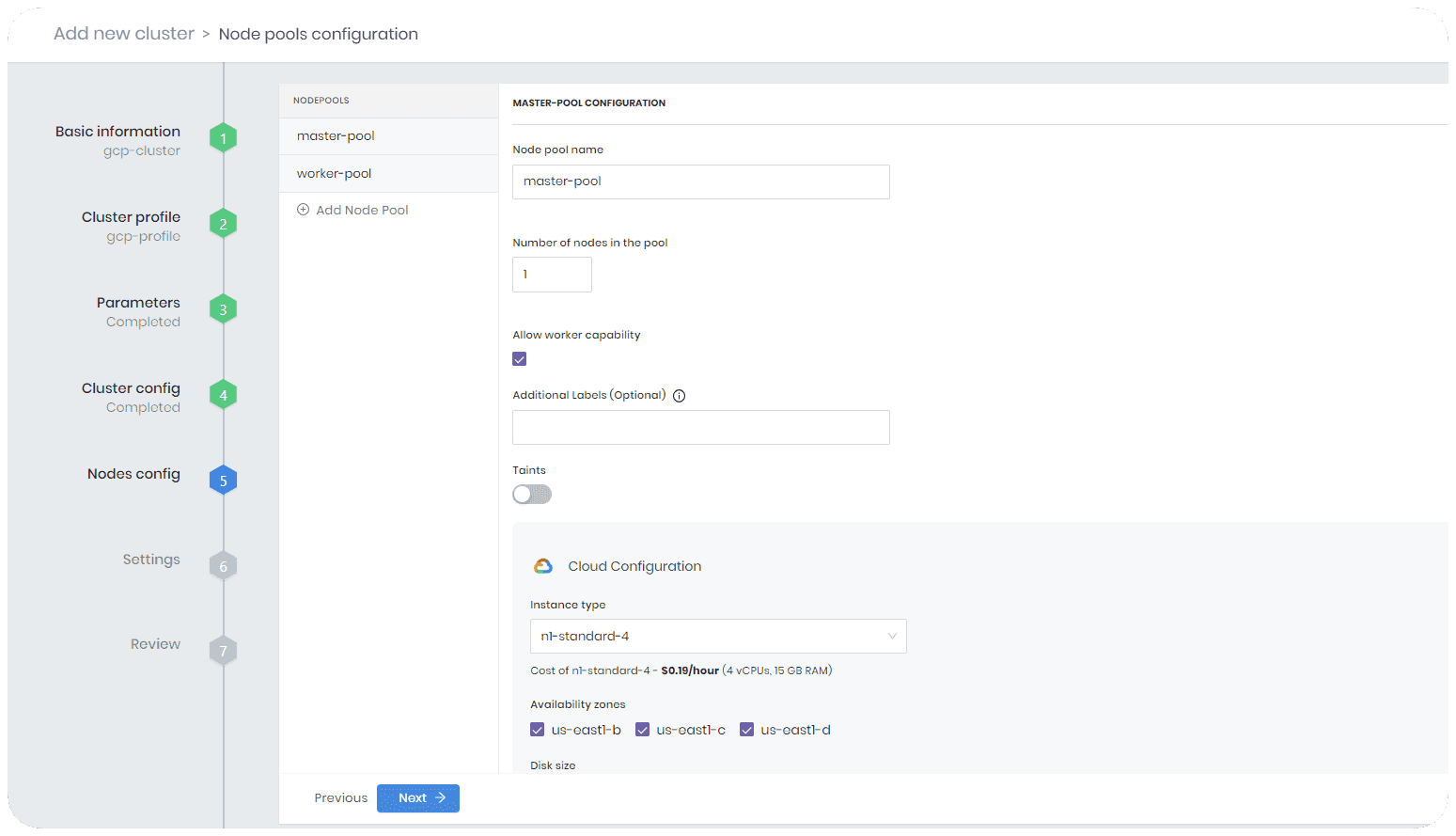Click NODEPOOLS header text

(321, 101)
